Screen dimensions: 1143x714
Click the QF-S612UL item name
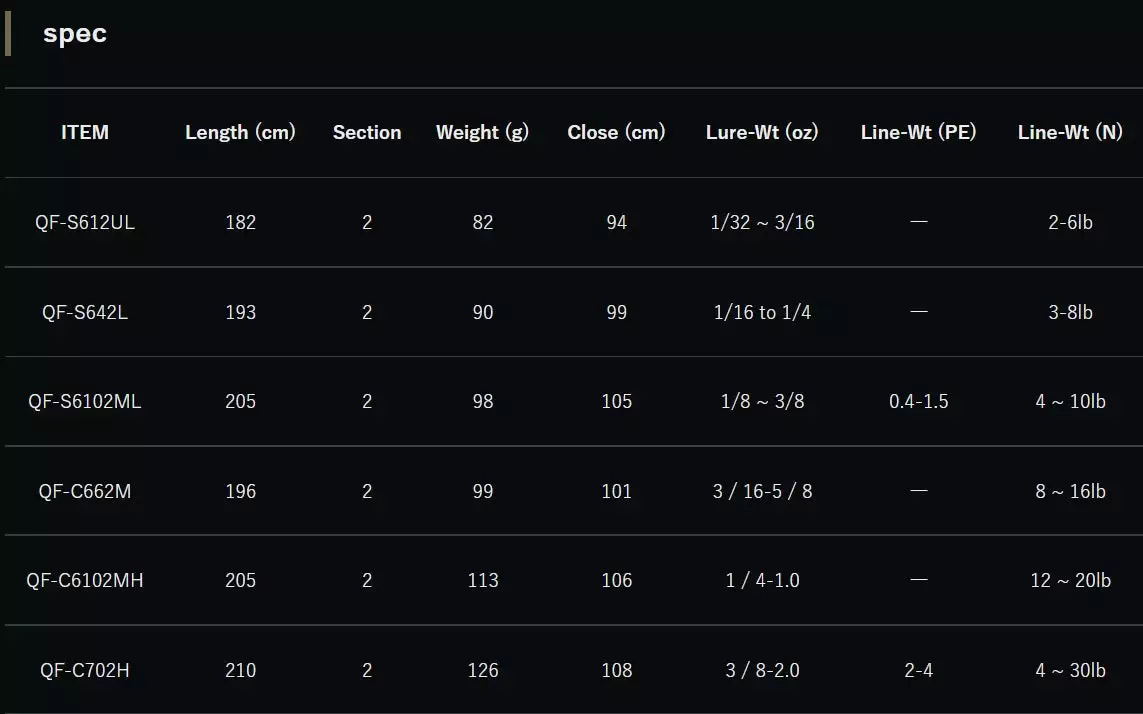click(x=85, y=222)
